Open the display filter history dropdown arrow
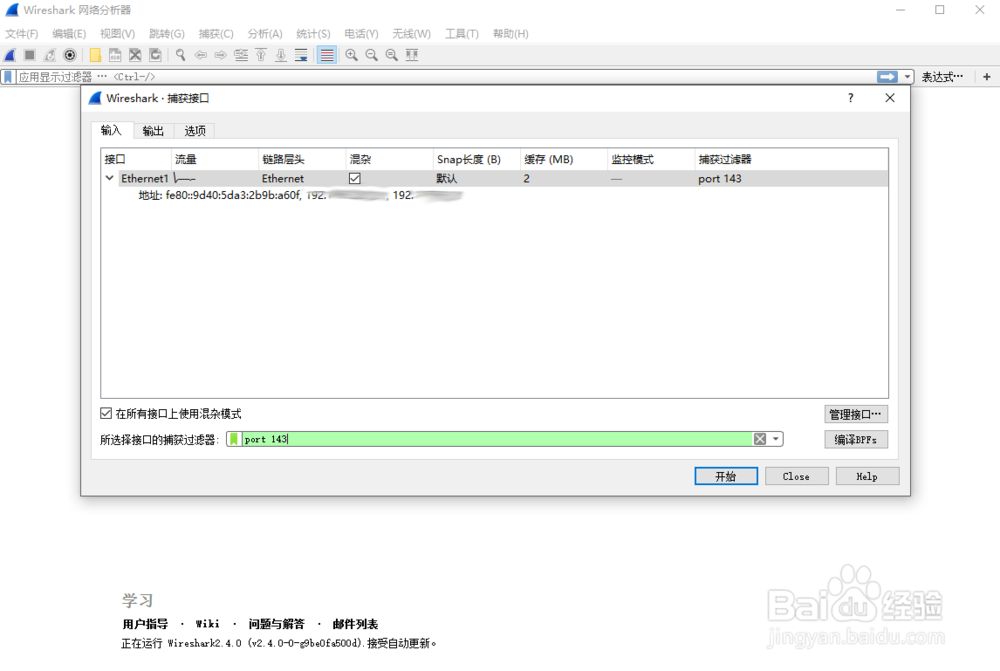Image resolution: width=1000 pixels, height=671 pixels. [x=907, y=77]
